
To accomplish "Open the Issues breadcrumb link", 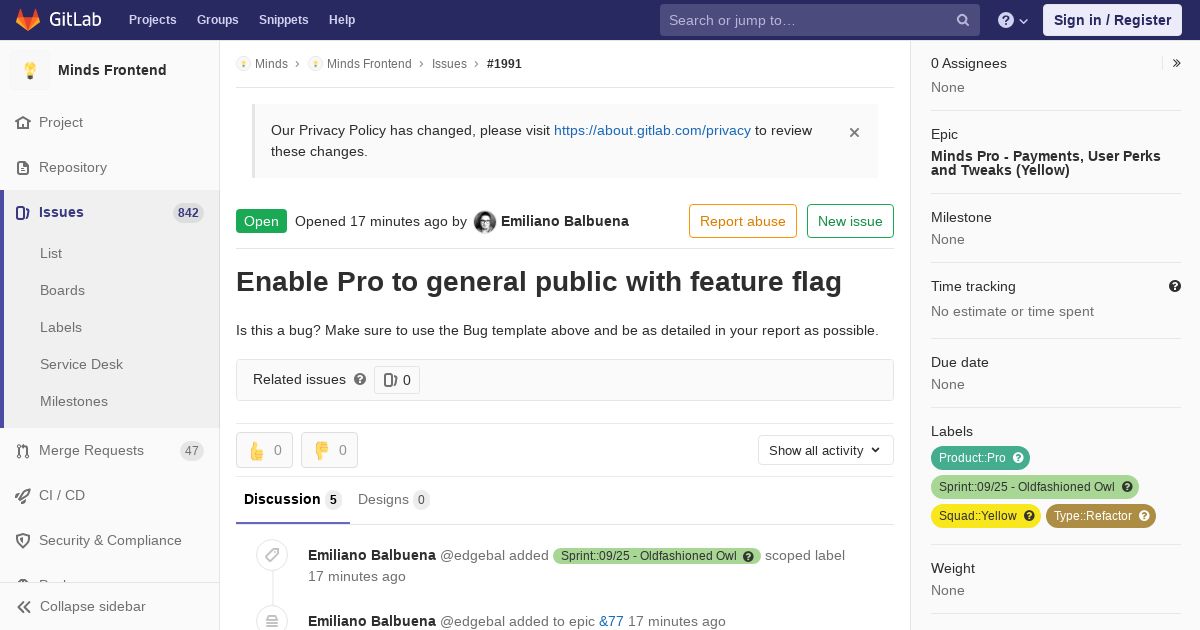I will (449, 64).
